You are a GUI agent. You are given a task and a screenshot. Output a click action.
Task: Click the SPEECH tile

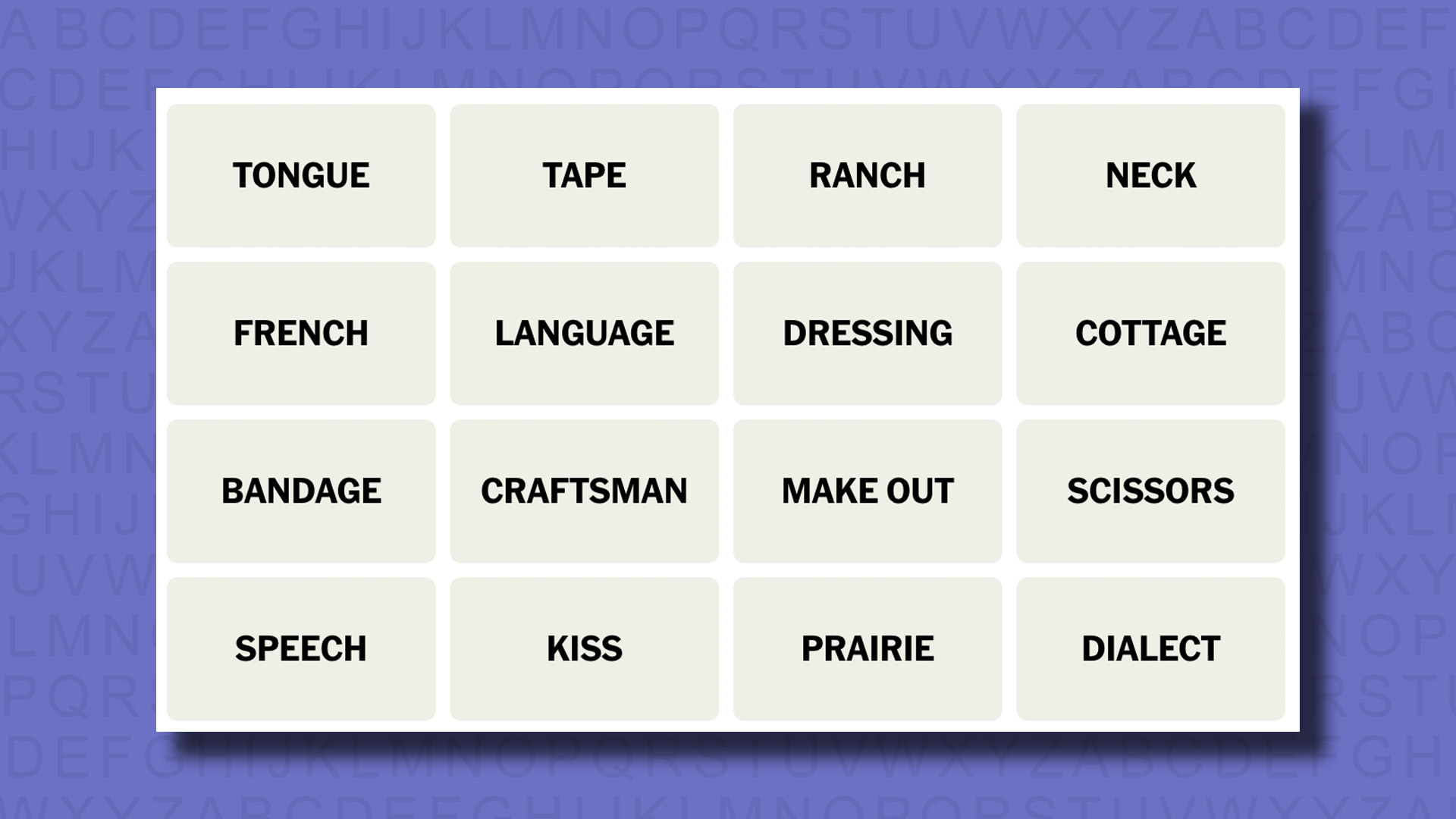pyautogui.click(x=301, y=648)
